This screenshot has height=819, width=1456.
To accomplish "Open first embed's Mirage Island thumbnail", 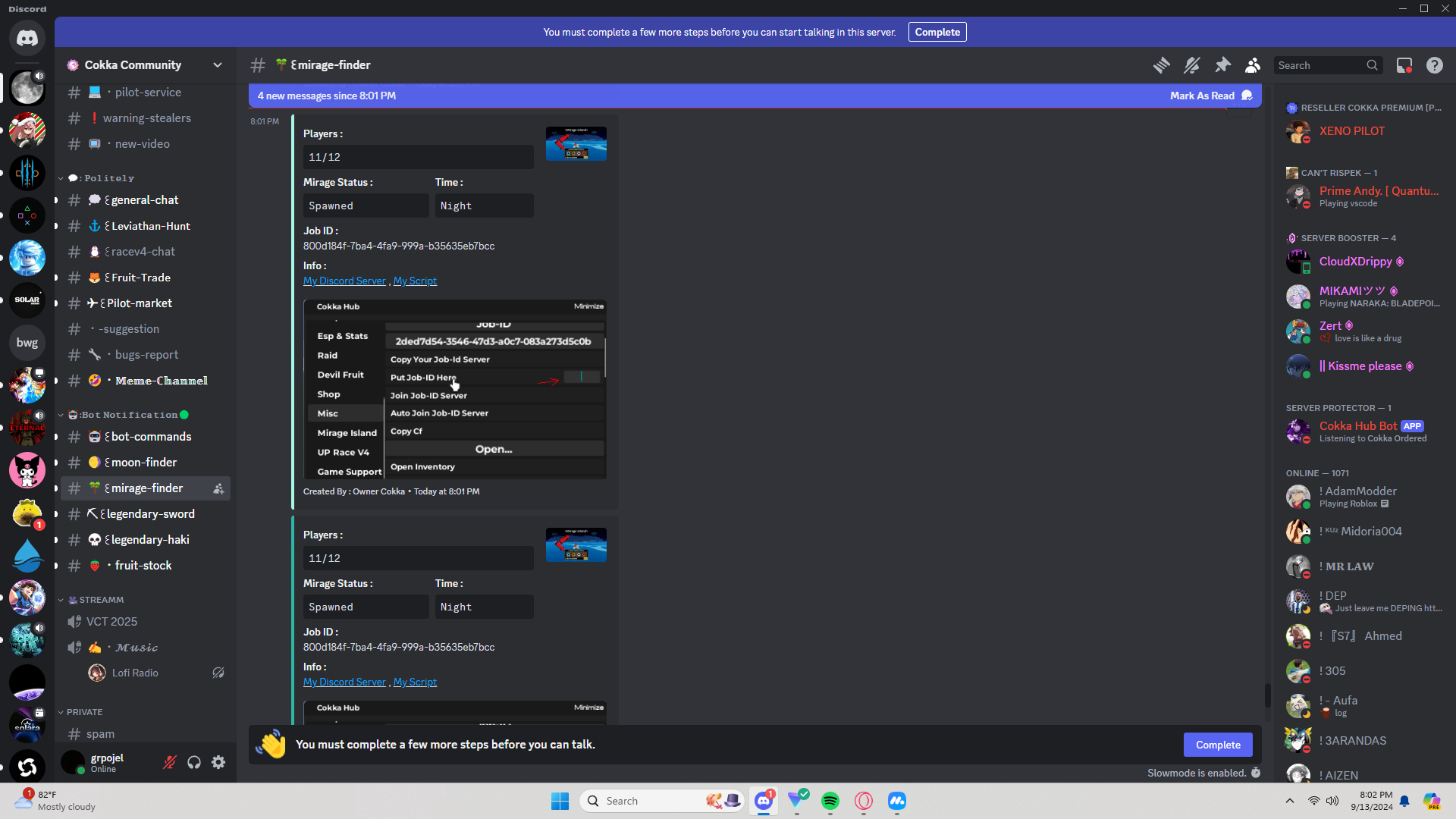I will pyautogui.click(x=576, y=143).
